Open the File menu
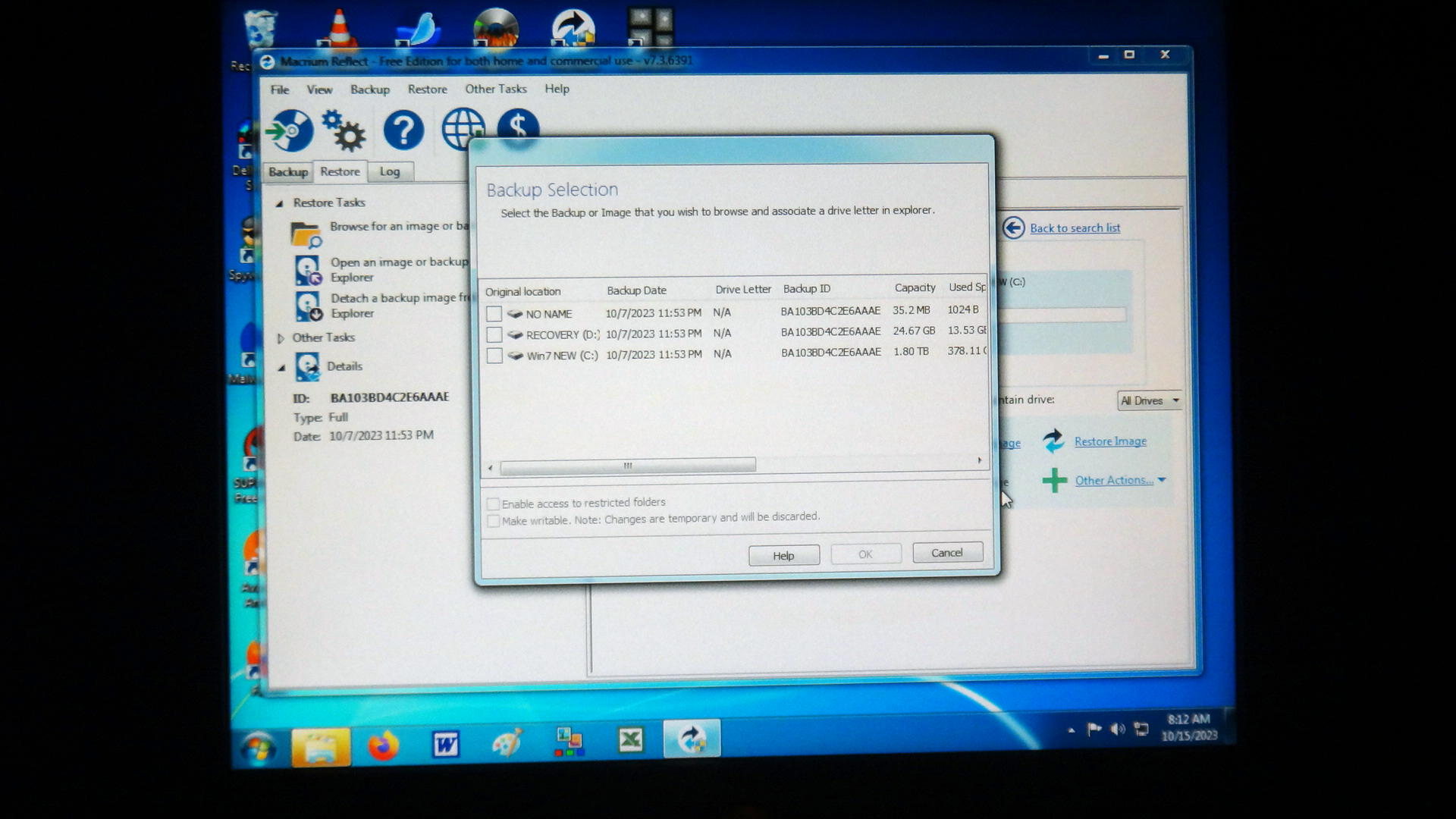The height and width of the screenshot is (819, 1456). 280,89
